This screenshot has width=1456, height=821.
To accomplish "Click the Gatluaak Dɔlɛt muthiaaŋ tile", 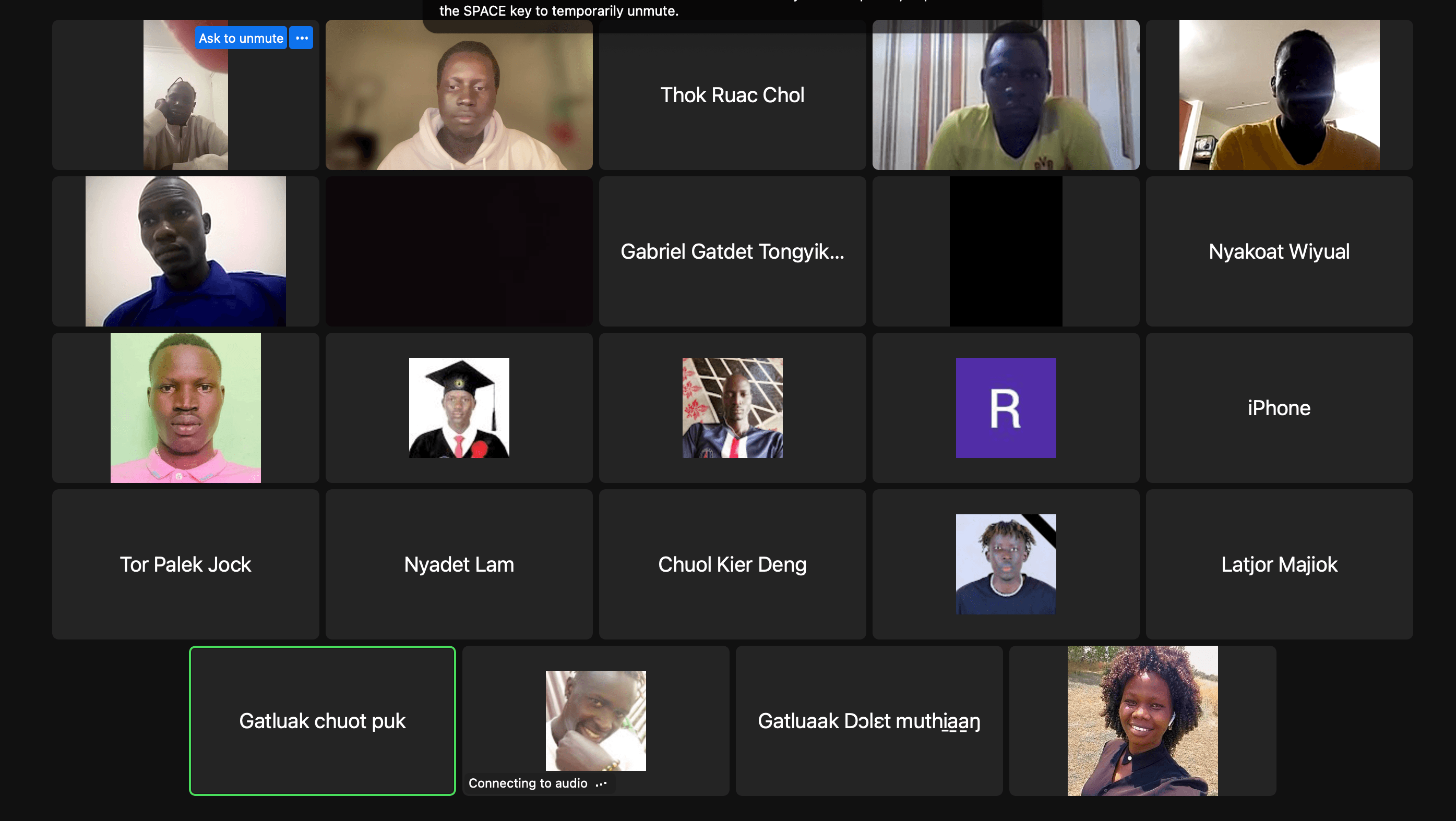I will point(869,720).
